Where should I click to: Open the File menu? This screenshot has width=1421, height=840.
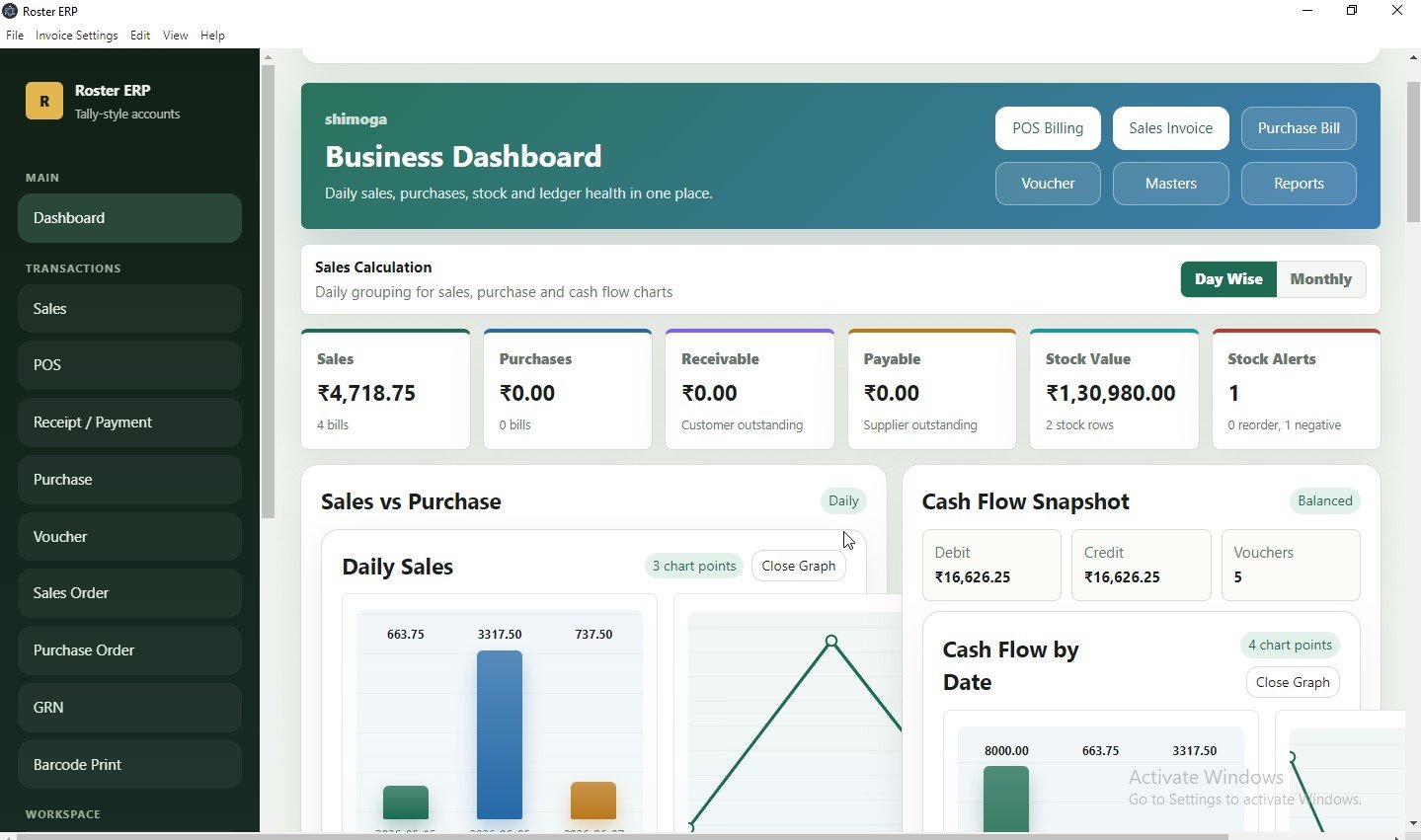tap(15, 36)
